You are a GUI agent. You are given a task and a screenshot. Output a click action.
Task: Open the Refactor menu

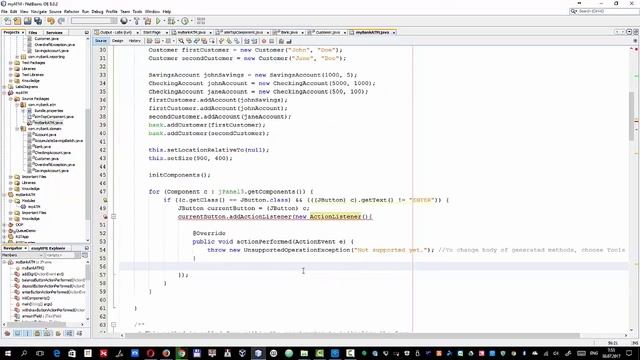[71, 11]
